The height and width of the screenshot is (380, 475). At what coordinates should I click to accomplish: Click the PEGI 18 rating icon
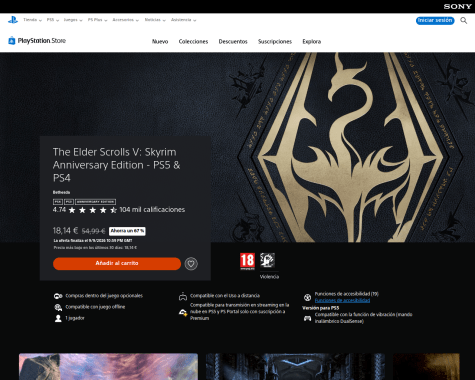[247, 261]
